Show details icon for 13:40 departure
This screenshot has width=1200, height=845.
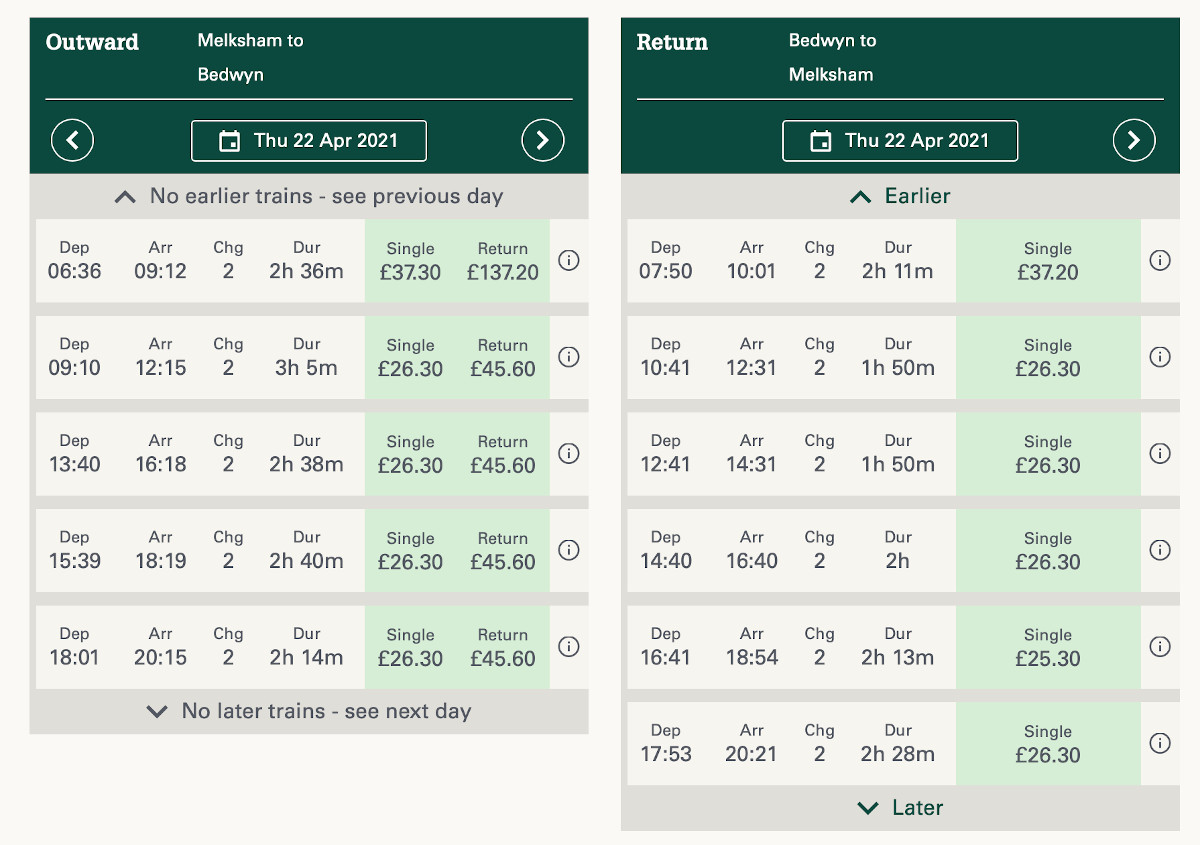click(x=568, y=453)
